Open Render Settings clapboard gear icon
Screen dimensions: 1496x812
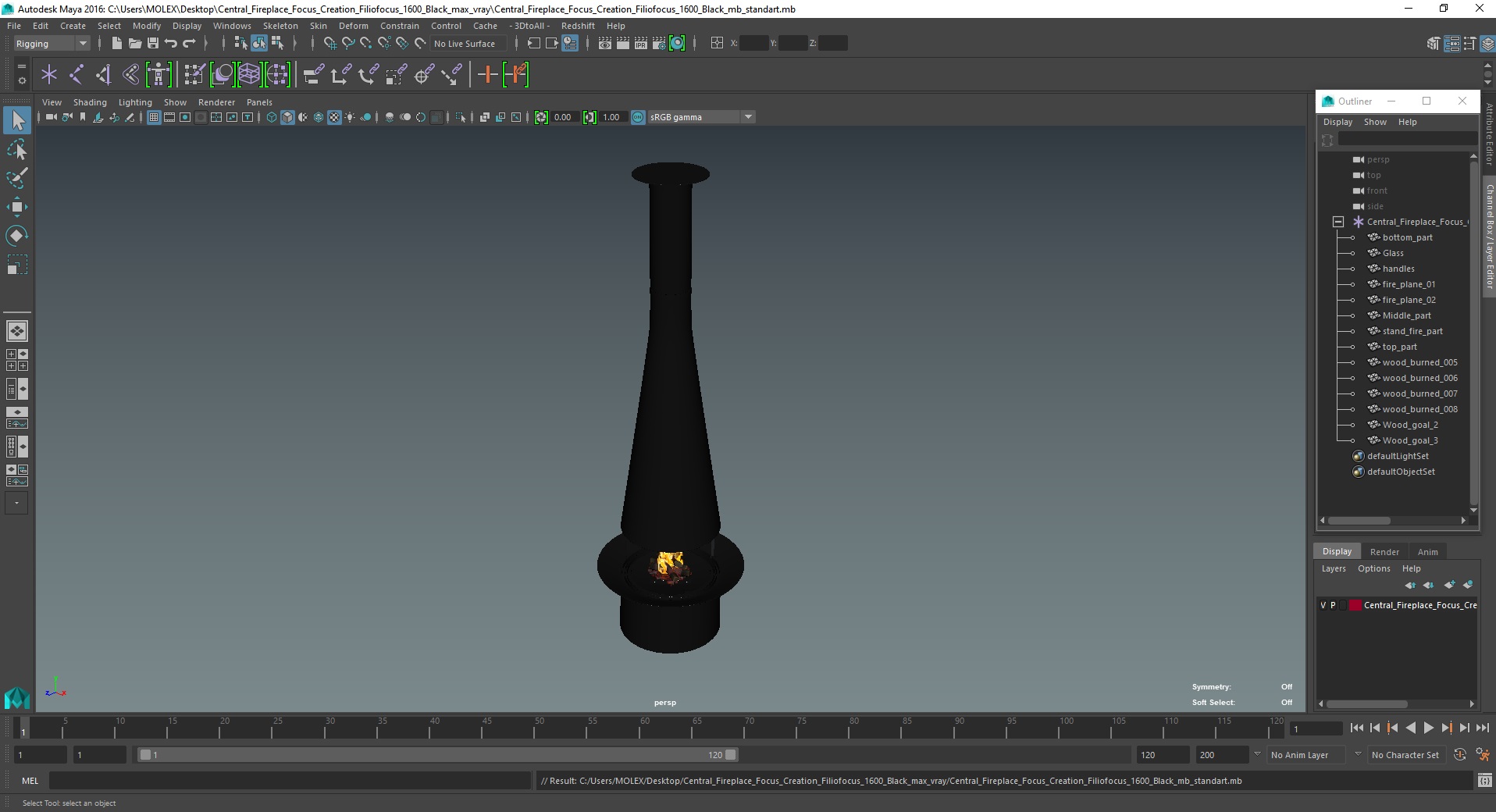coord(659,44)
